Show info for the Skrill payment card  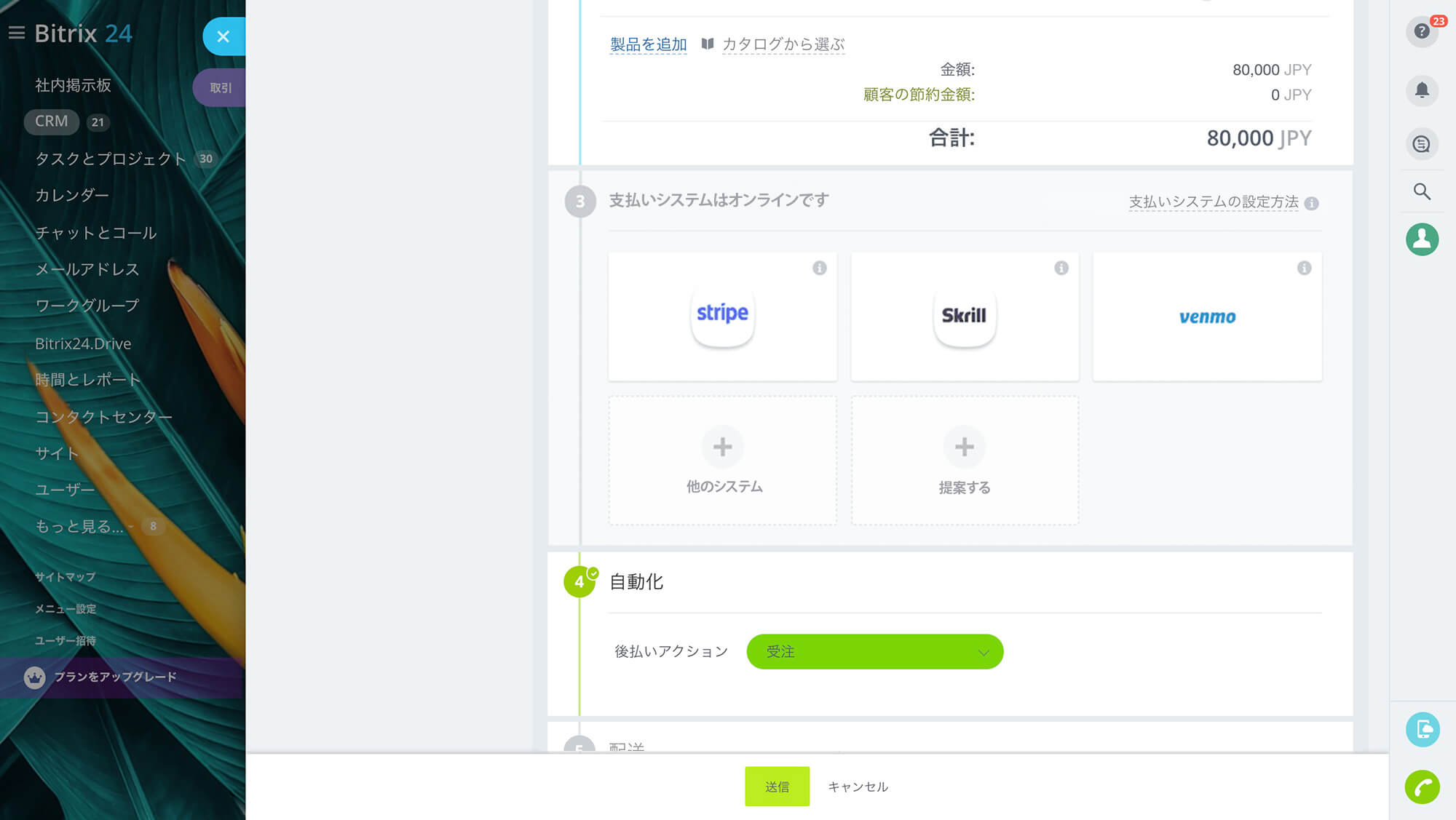(1061, 268)
